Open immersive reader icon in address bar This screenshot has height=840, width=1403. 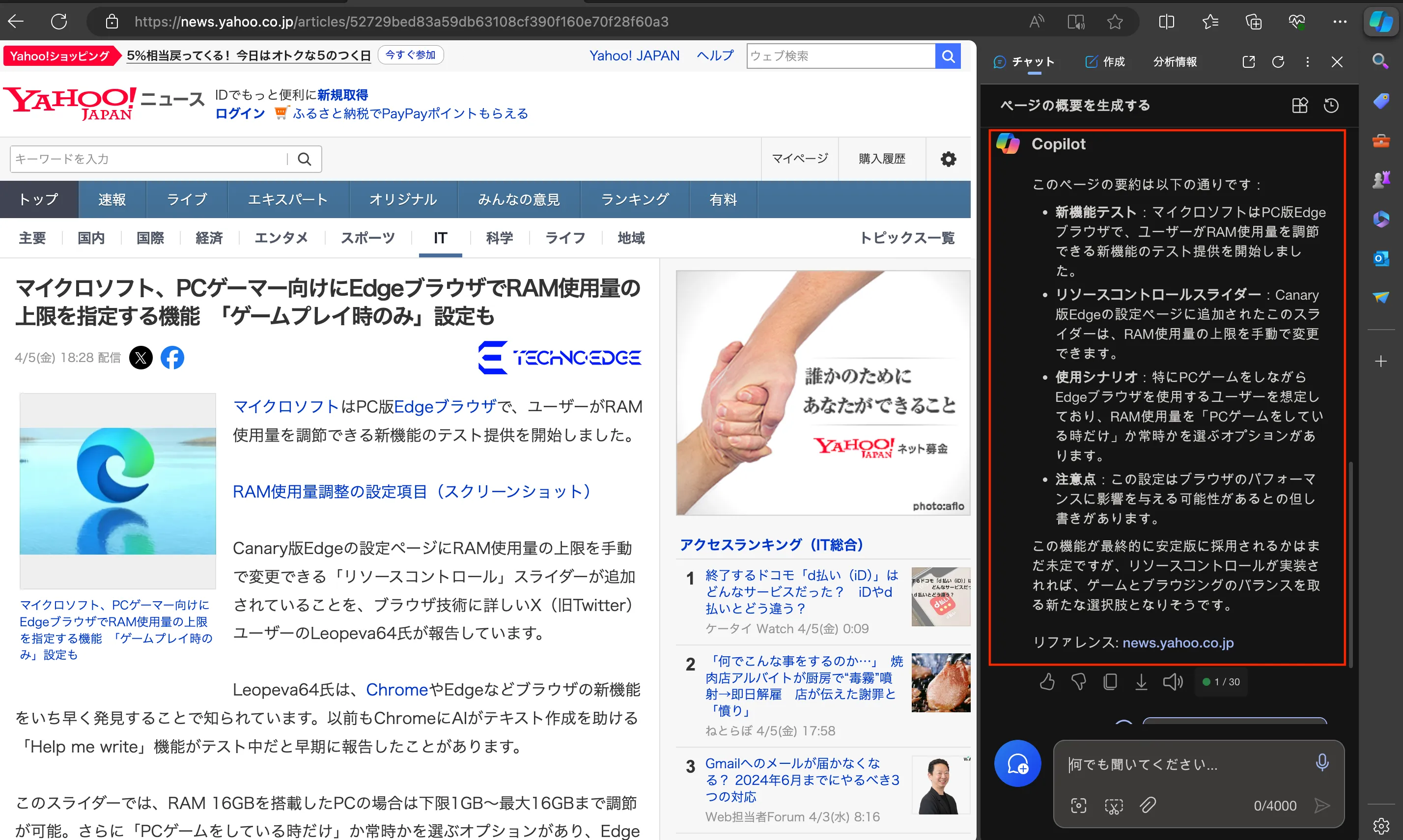[1076, 22]
